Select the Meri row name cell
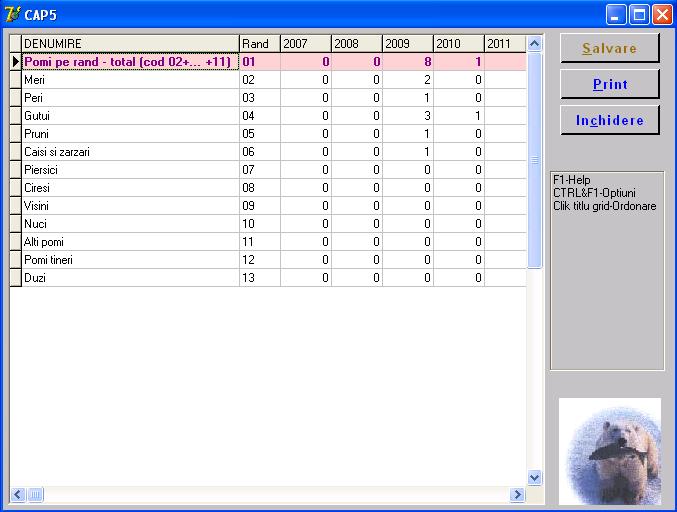677x512 pixels. pyautogui.click(x=130, y=80)
